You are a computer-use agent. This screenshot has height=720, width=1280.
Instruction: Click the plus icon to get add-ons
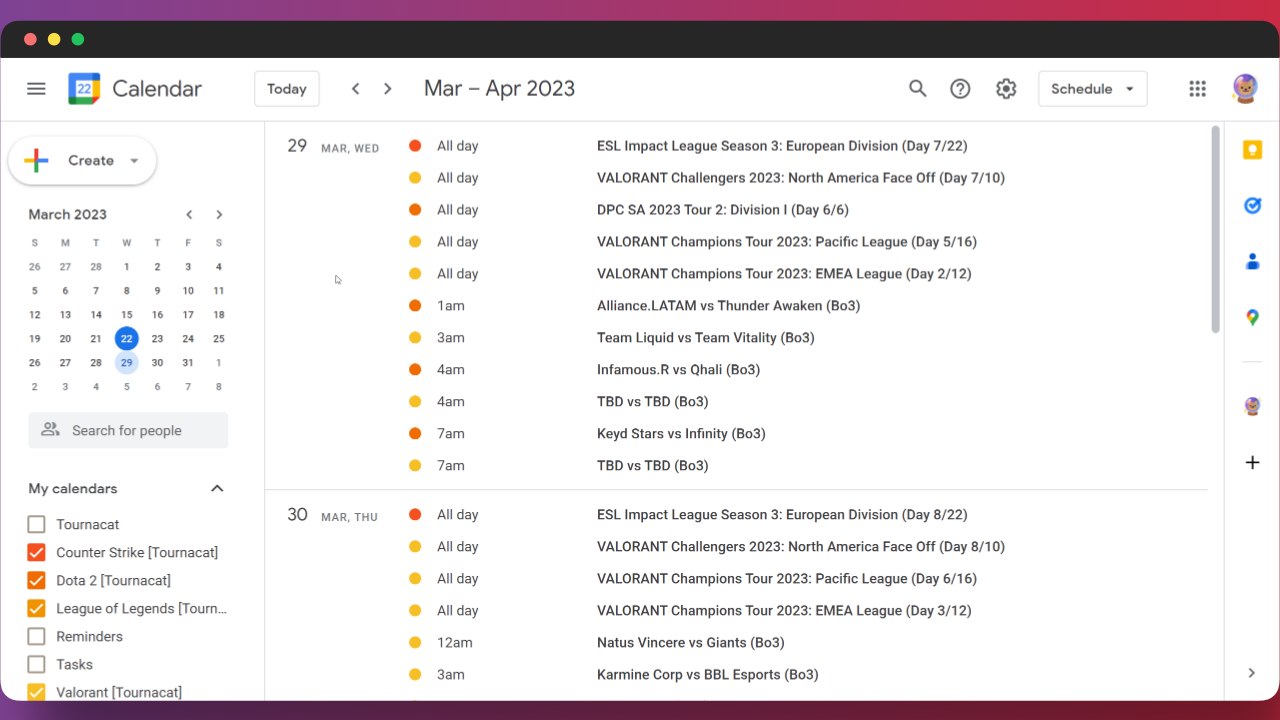1252,462
